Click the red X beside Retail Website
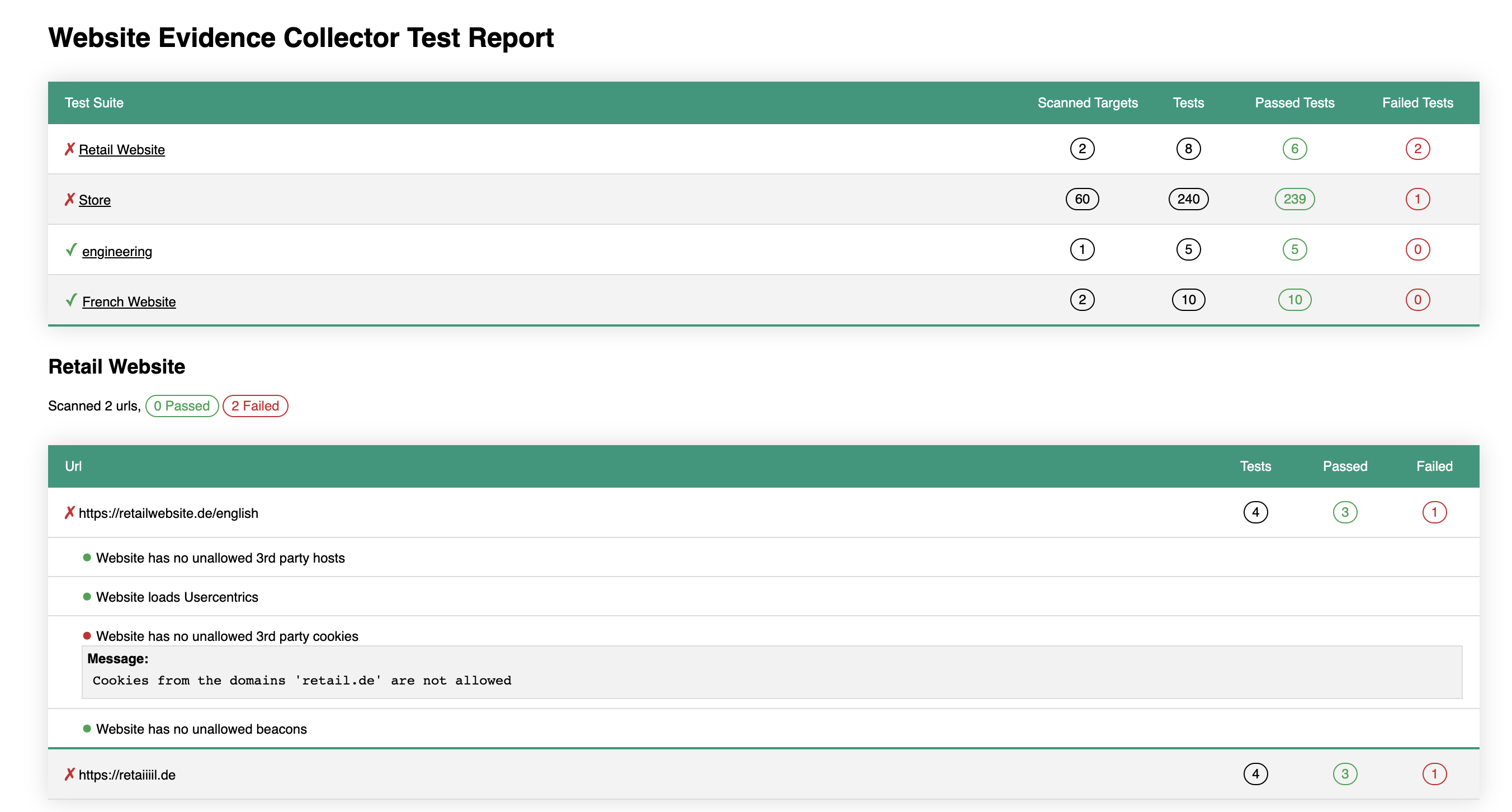The width and height of the screenshot is (1512, 812). pyautogui.click(x=69, y=149)
